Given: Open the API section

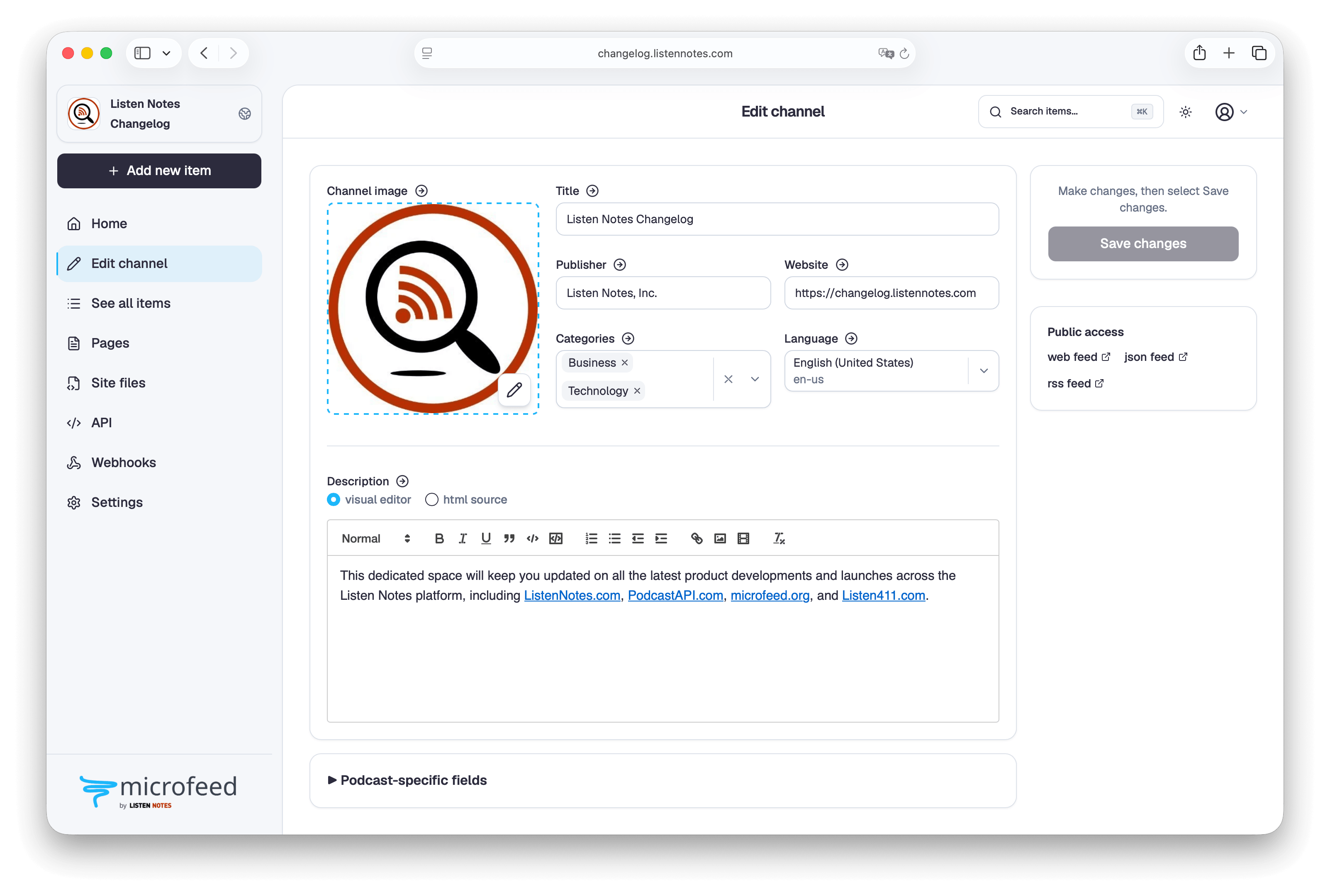Looking at the screenshot, I should tap(159, 423).
